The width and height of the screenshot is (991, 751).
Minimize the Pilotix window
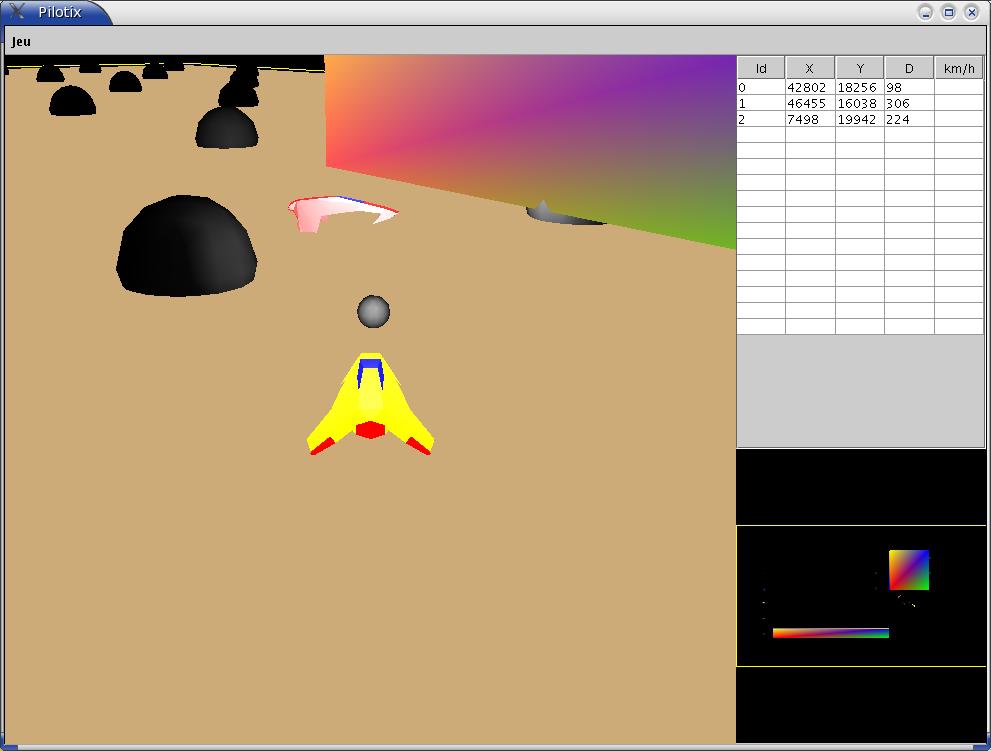pos(925,13)
